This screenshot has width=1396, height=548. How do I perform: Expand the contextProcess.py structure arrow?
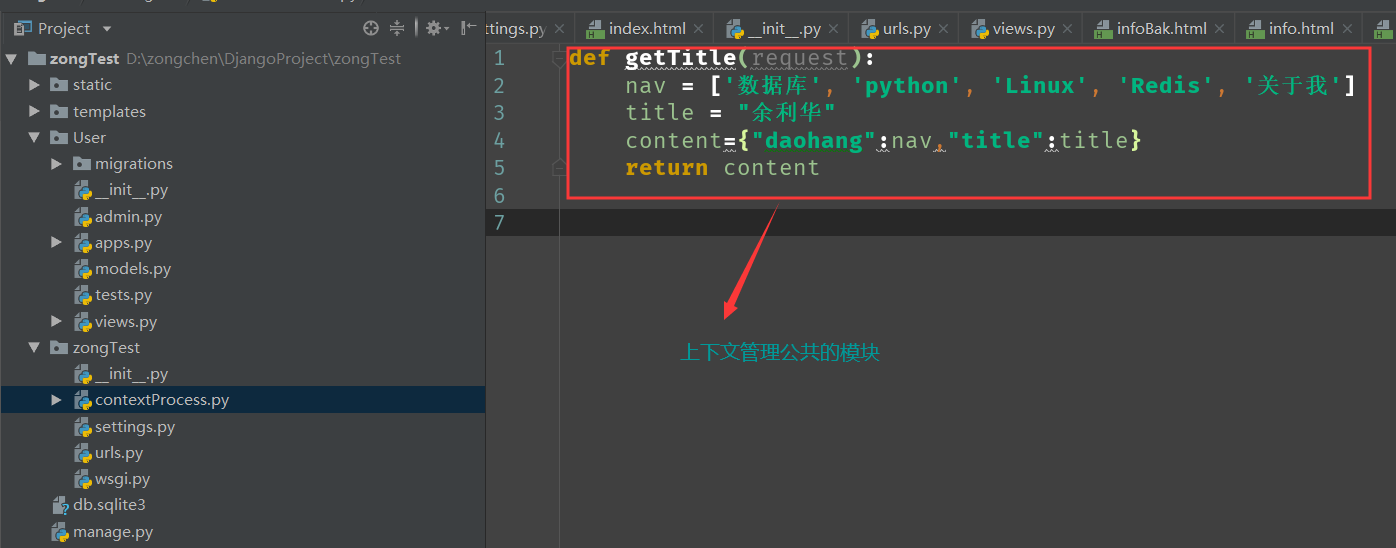tap(56, 400)
